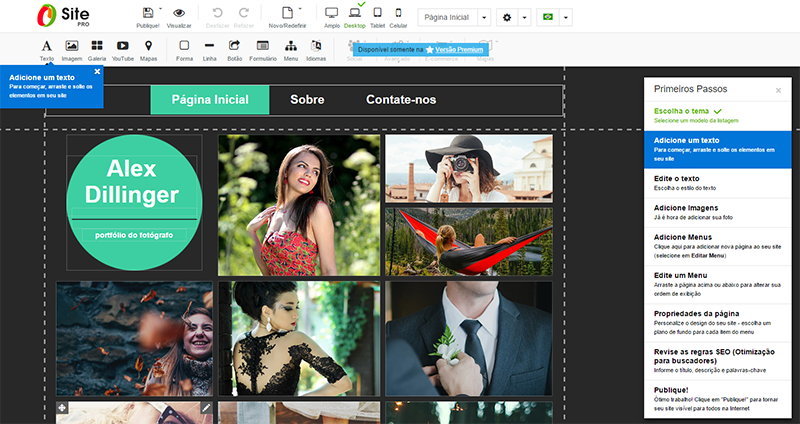
Task: Select the Formulário form tool
Action: [x=263, y=50]
